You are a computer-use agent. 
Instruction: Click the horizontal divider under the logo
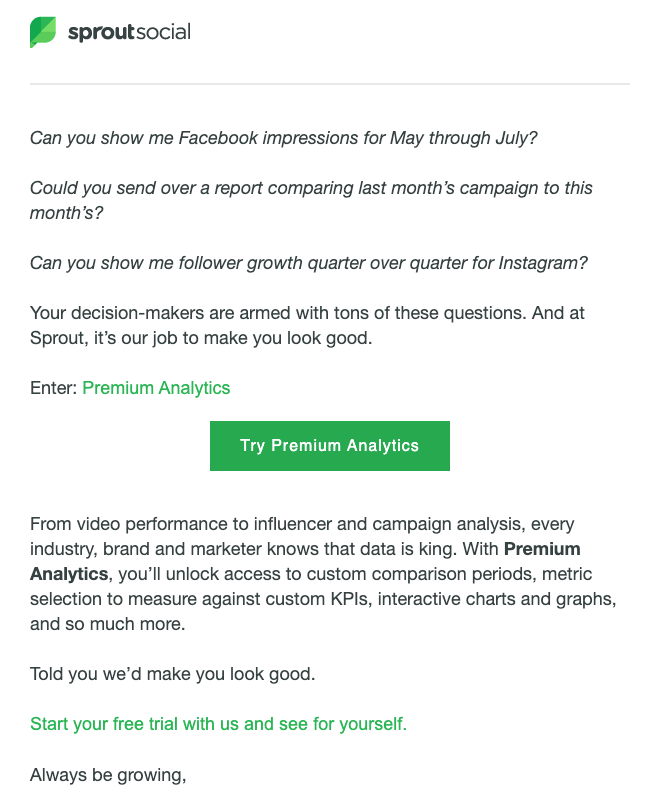(329, 84)
